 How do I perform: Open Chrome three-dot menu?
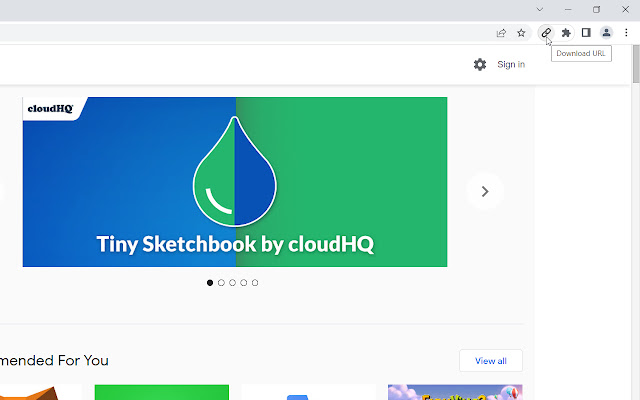coord(626,33)
